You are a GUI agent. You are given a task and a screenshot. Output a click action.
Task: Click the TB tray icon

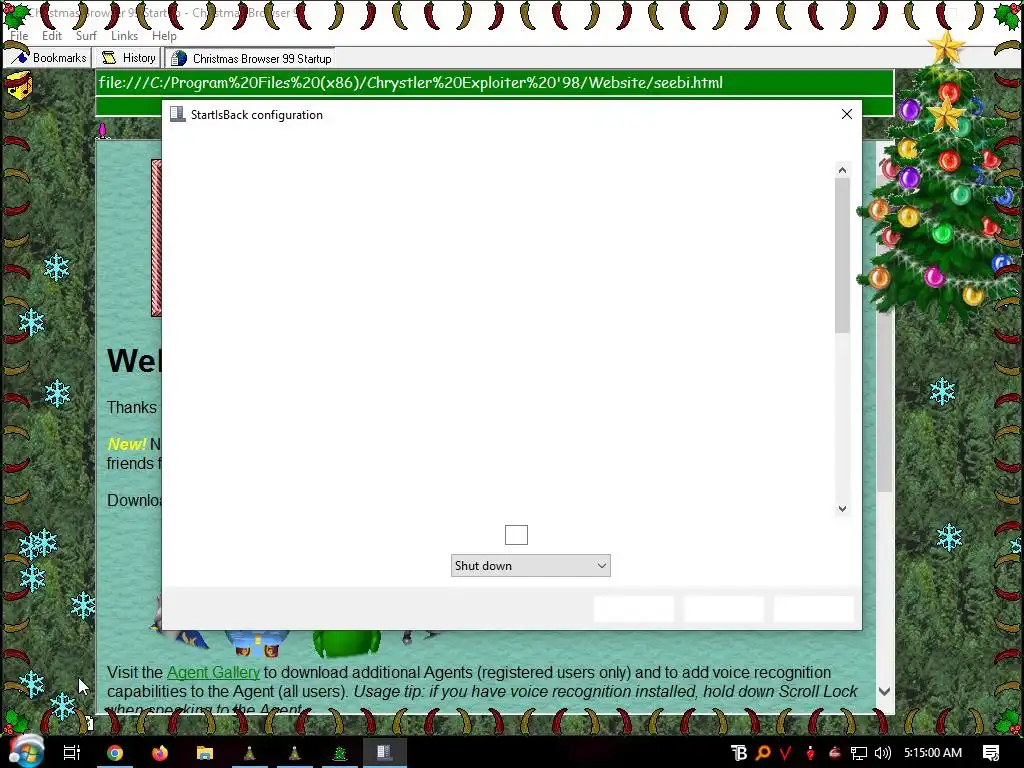point(739,753)
